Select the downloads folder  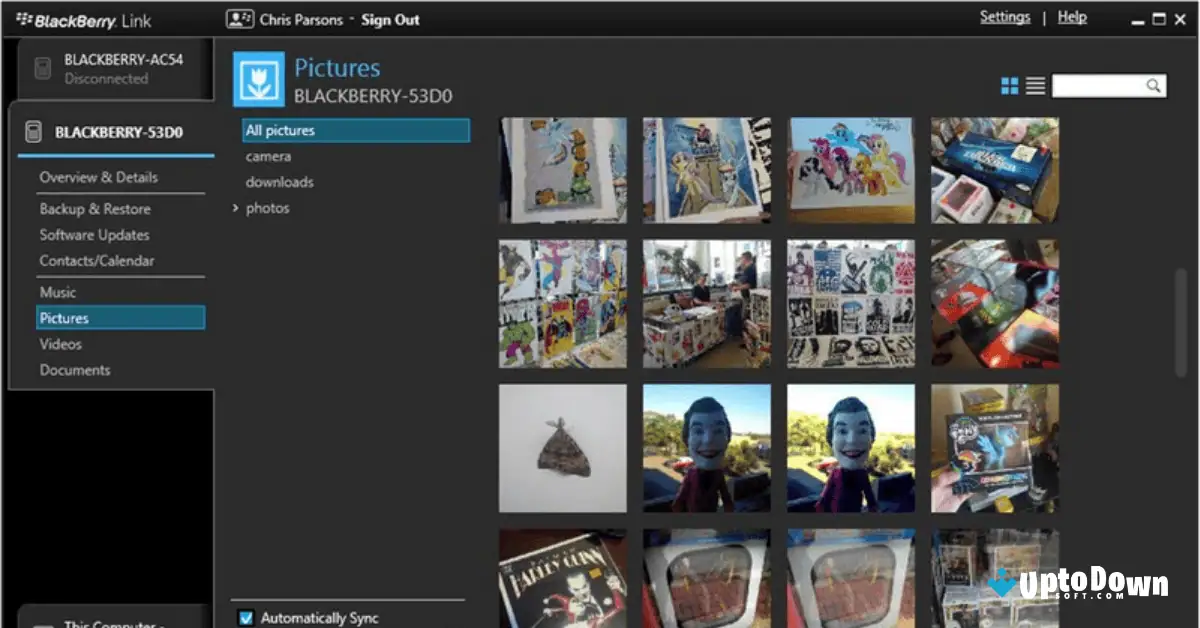(279, 182)
